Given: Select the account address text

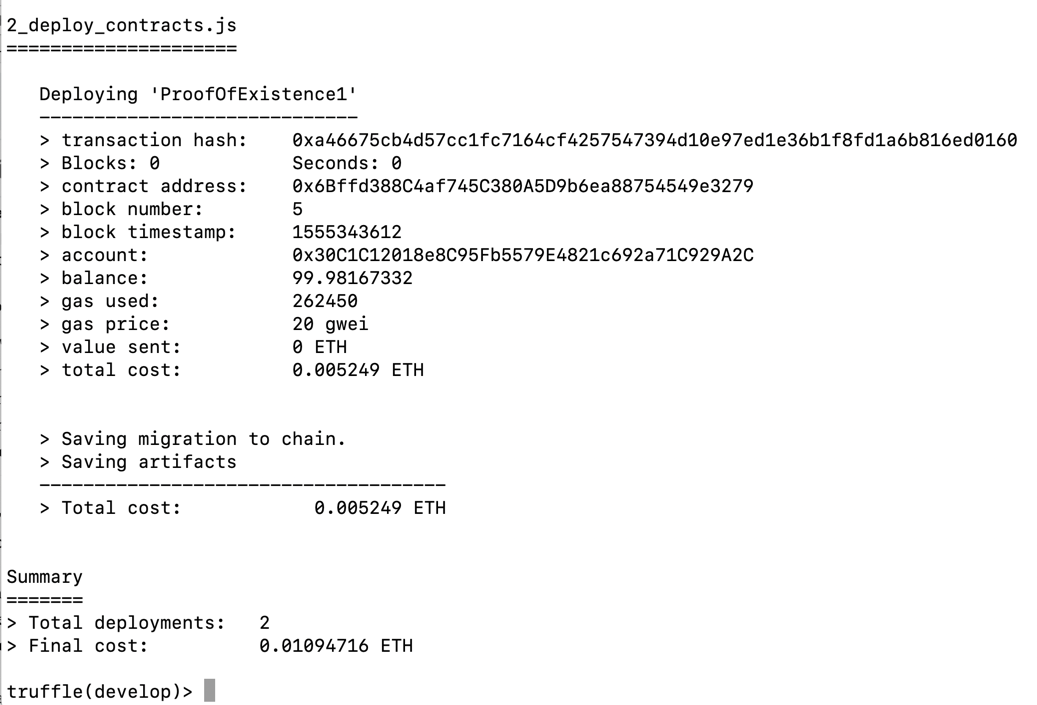Looking at the screenshot, I should click(522, 255).
